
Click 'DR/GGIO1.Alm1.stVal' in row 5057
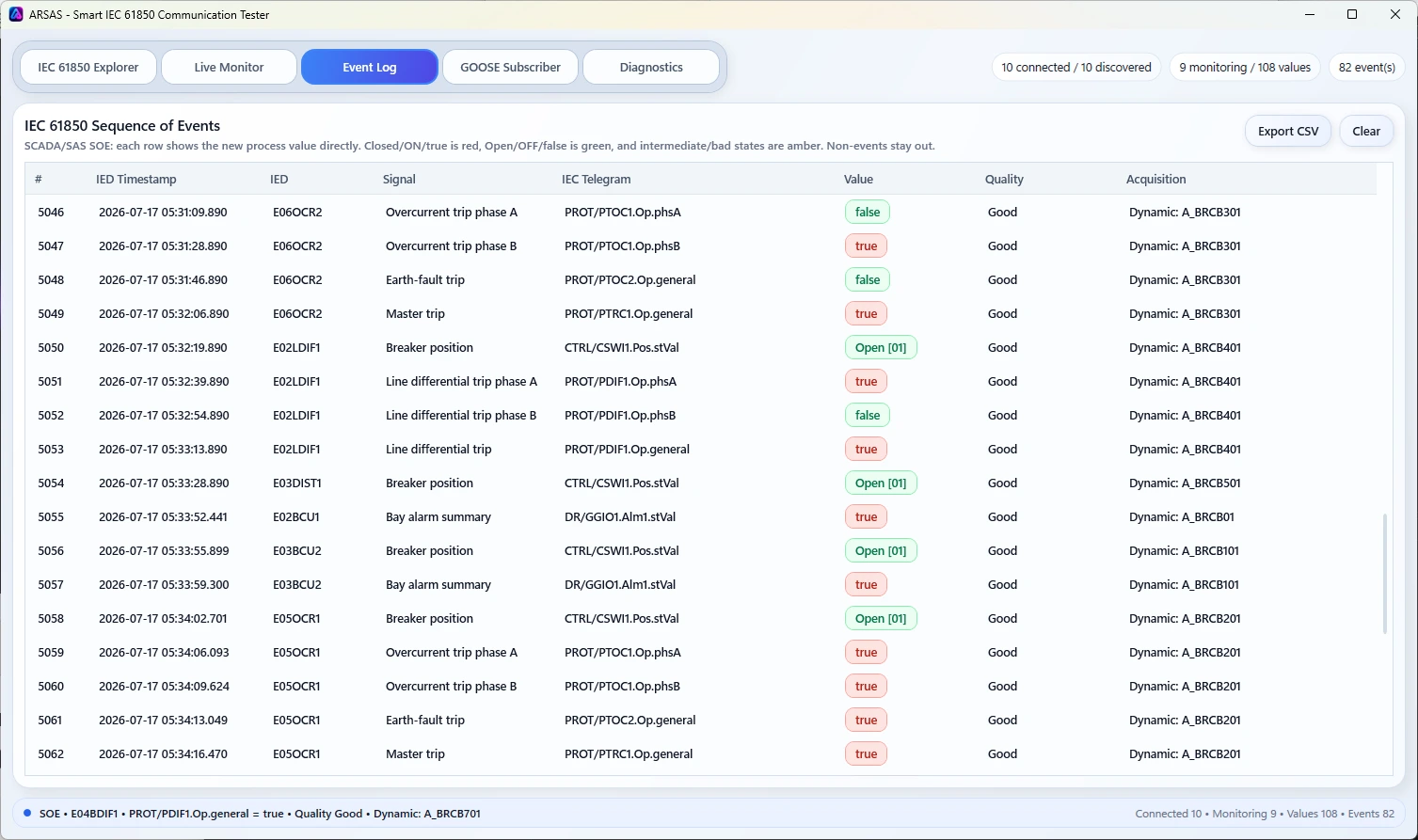coord(620,584)
